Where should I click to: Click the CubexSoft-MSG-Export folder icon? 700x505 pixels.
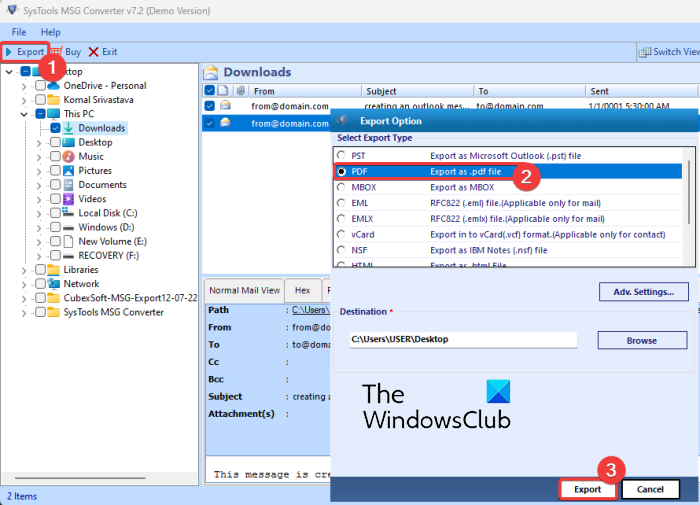[x=54, y=298]
